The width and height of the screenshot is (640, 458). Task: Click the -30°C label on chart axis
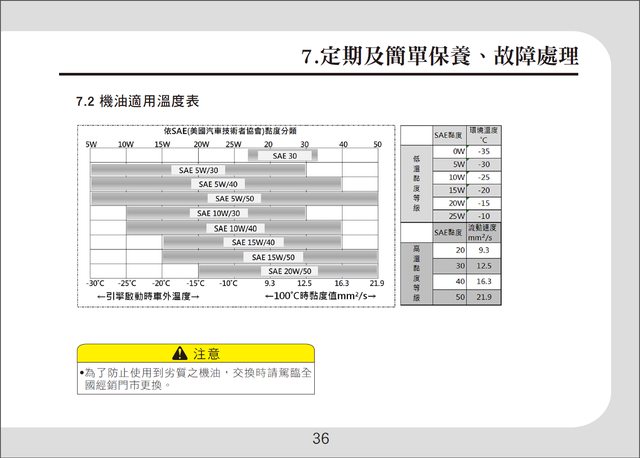[x=96, y=284]
